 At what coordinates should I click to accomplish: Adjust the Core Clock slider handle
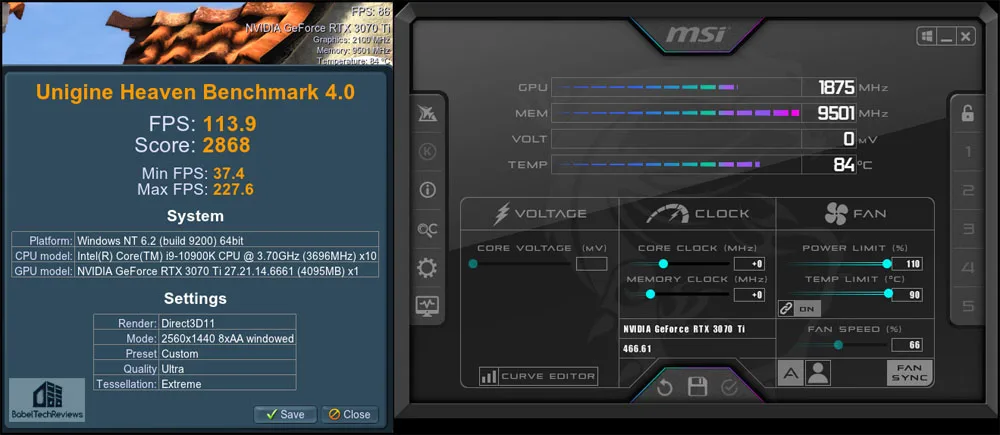point(663,263)
